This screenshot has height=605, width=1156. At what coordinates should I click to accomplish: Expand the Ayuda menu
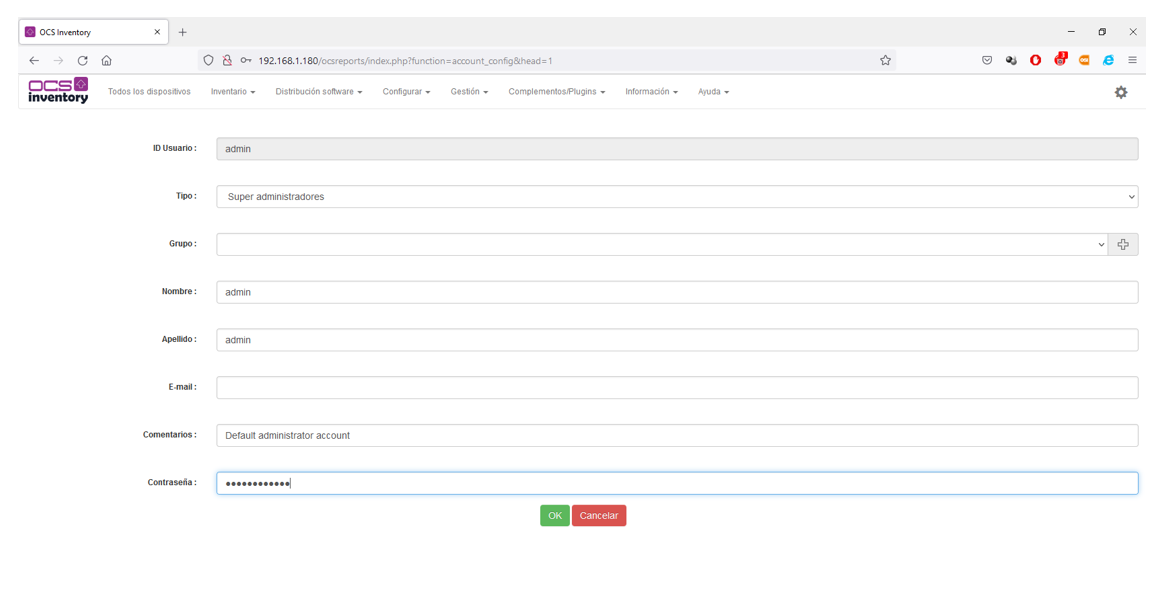click(713, 92)
